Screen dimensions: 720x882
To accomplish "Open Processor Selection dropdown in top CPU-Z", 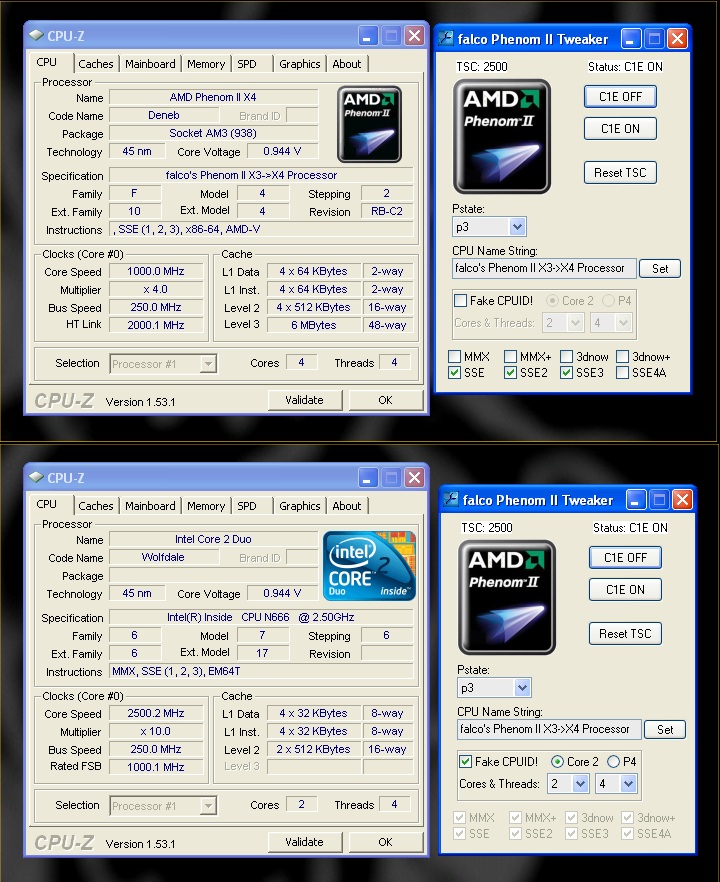I will click(208, 364).
